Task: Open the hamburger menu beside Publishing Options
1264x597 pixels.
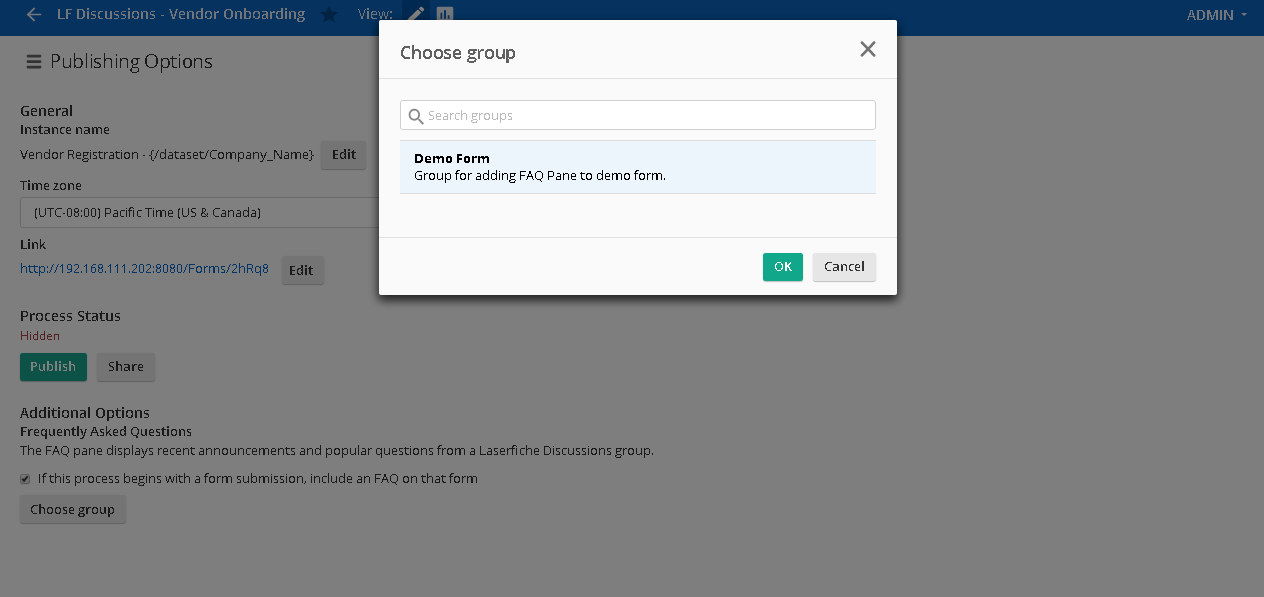Action: [x=33, y=62]
